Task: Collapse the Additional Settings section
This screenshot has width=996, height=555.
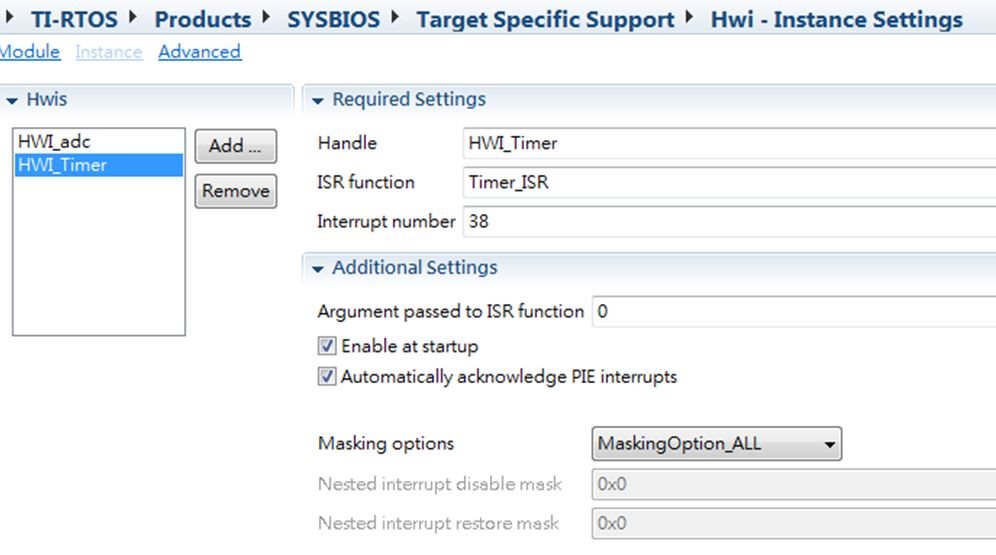Action: (318, 269)
